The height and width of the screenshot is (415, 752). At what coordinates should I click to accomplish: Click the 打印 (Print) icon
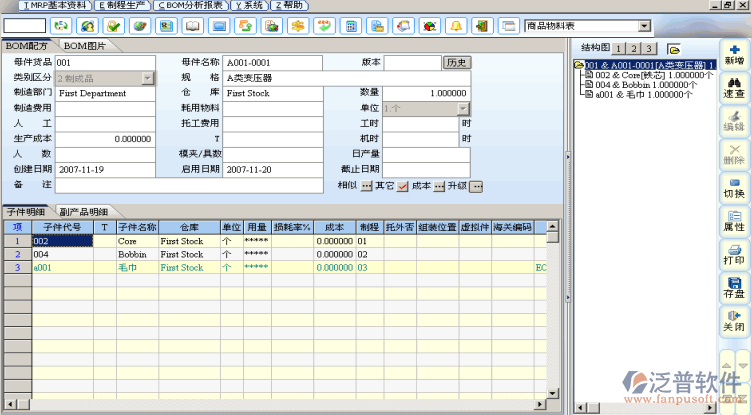pos(733,254)
